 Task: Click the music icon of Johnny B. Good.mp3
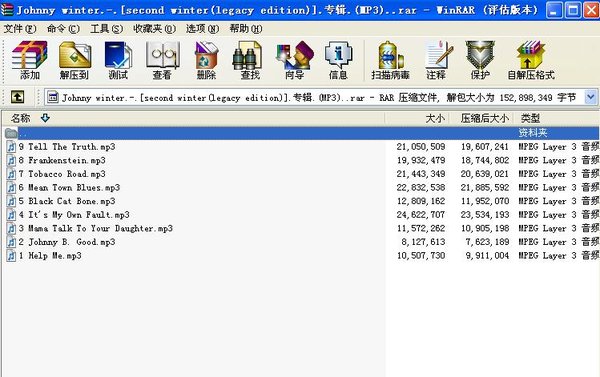pyautogui.click(x=11, y=242)
